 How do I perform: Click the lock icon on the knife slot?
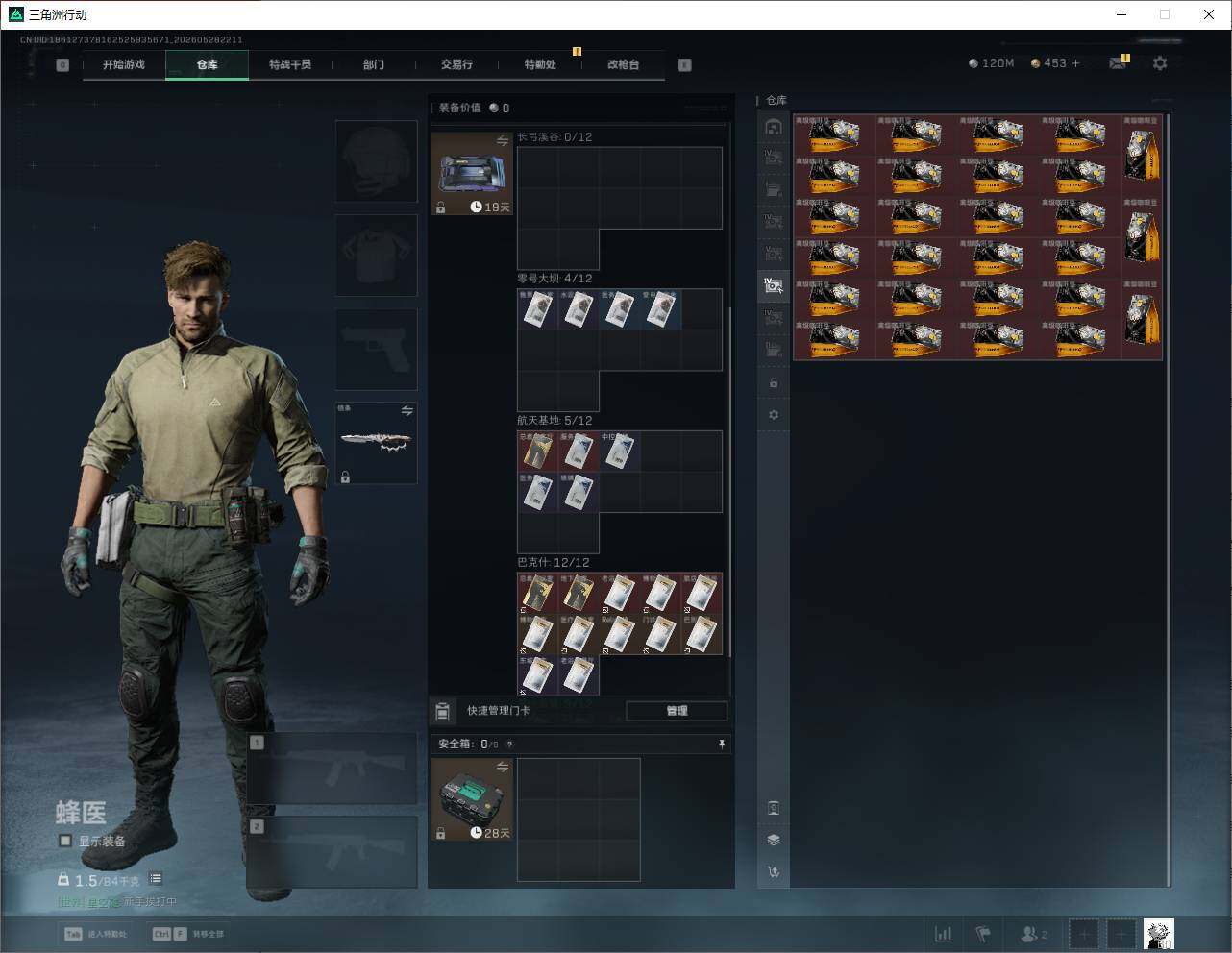tap(345, 476)
